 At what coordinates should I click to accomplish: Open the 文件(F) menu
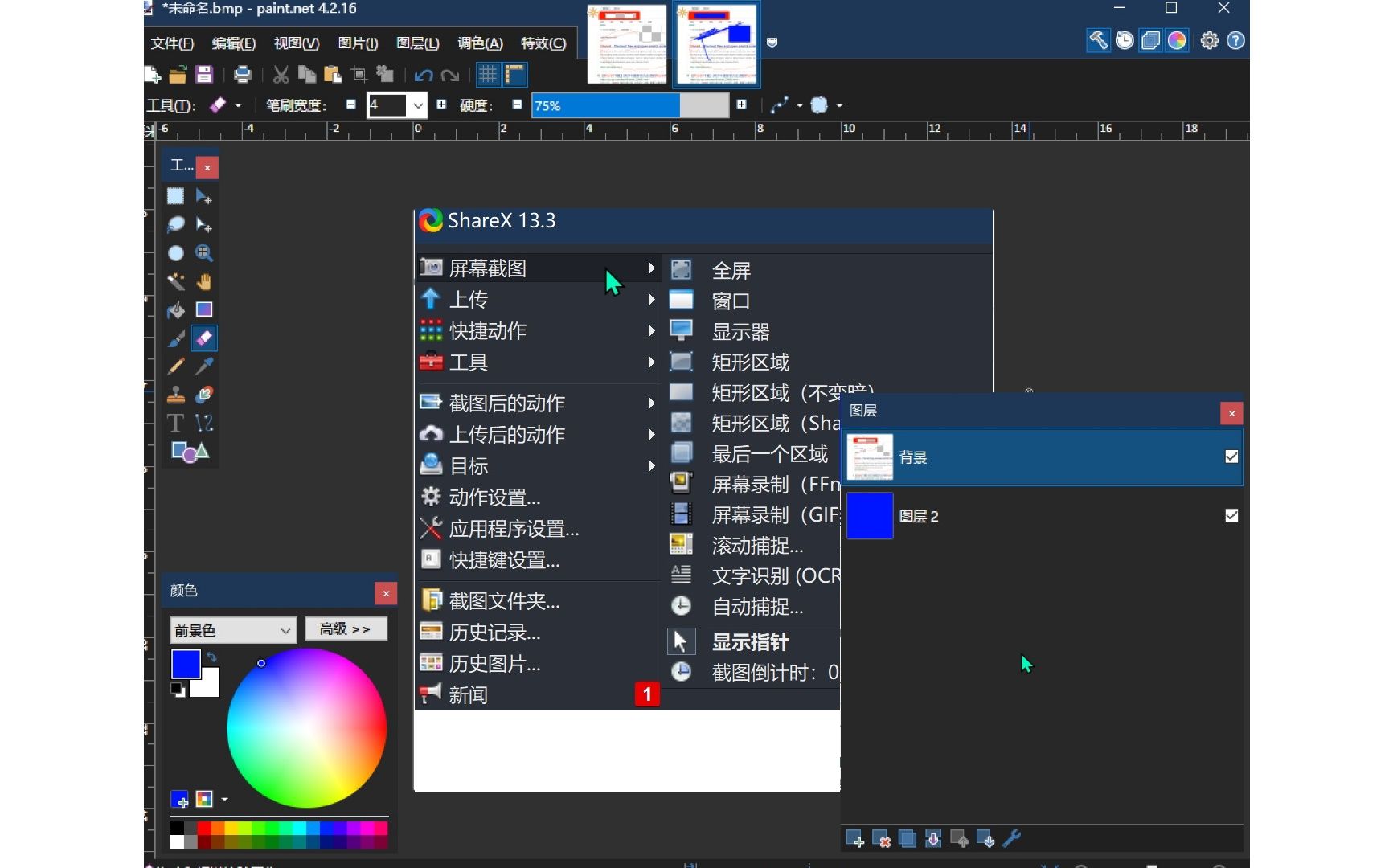tap(172, 43)
